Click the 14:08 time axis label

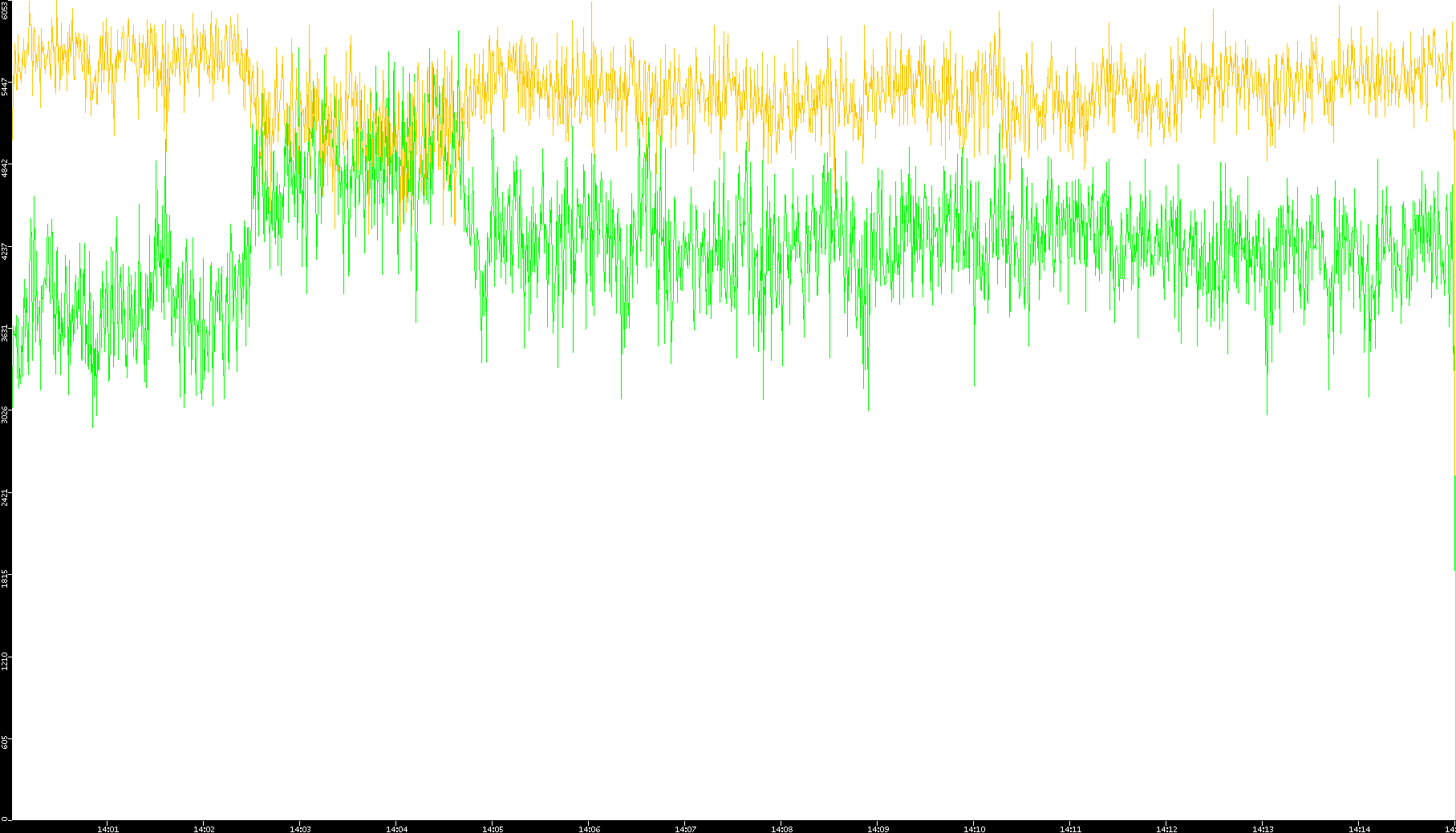781,829
